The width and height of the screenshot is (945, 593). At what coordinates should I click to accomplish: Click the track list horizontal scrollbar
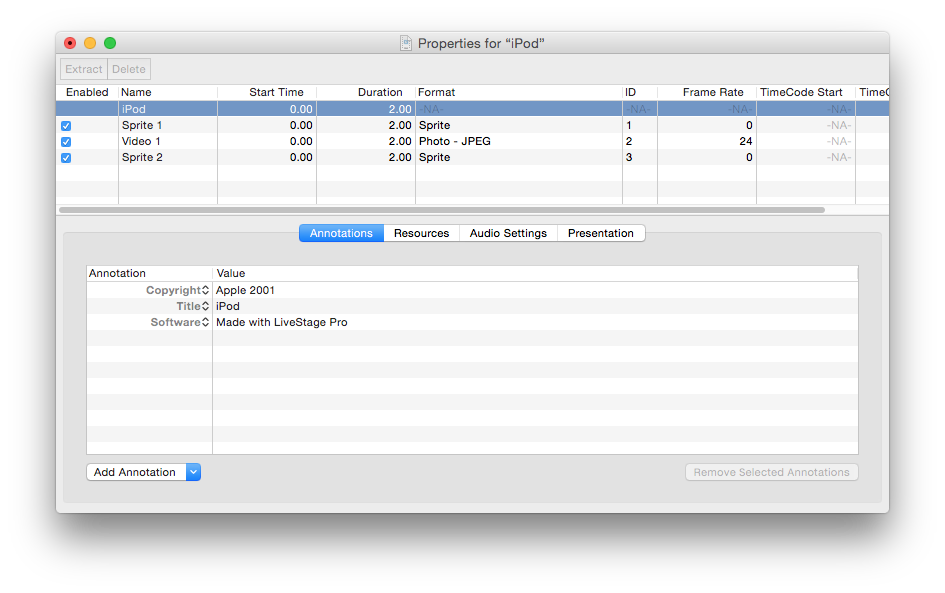click(x=442, y=210)
